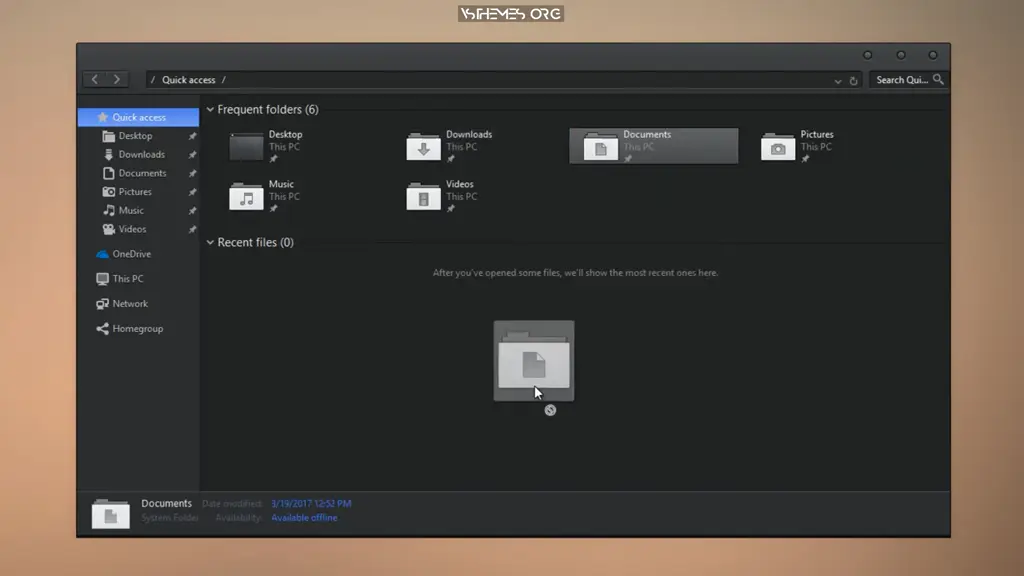The height and width of the screenshot is (576, 1024).
Task: Select This PC in the navigation pane
Action: coord(126,278)
